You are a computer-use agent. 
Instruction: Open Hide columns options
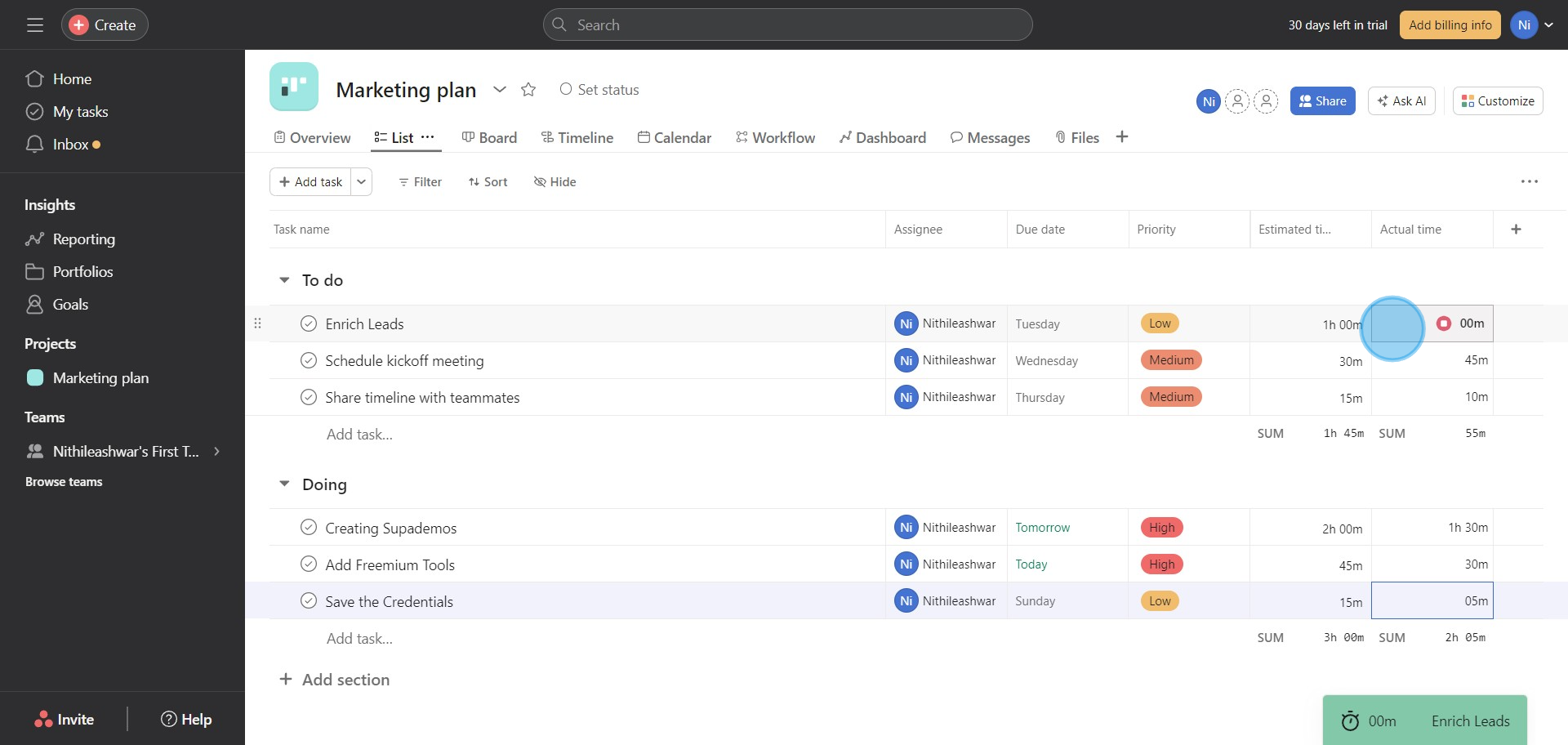click(x=555, y=182)
